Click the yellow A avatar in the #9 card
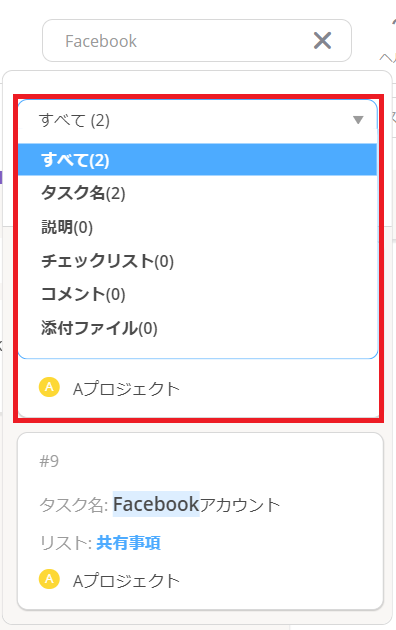This screenshot has width=396, height=630. [x=49, y=579]
